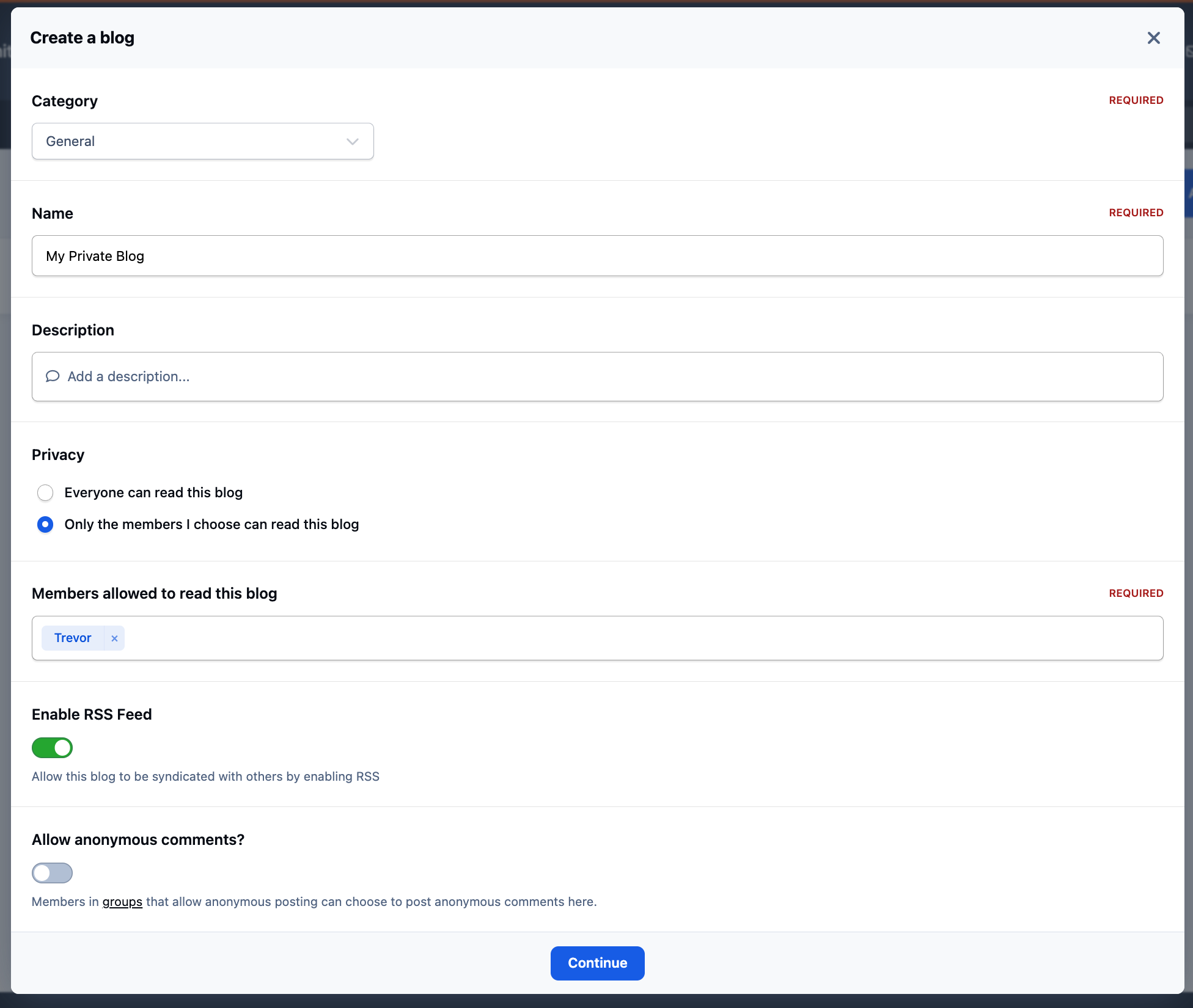
Task: Click the Trevor member tag
Action: click(73, 638)
